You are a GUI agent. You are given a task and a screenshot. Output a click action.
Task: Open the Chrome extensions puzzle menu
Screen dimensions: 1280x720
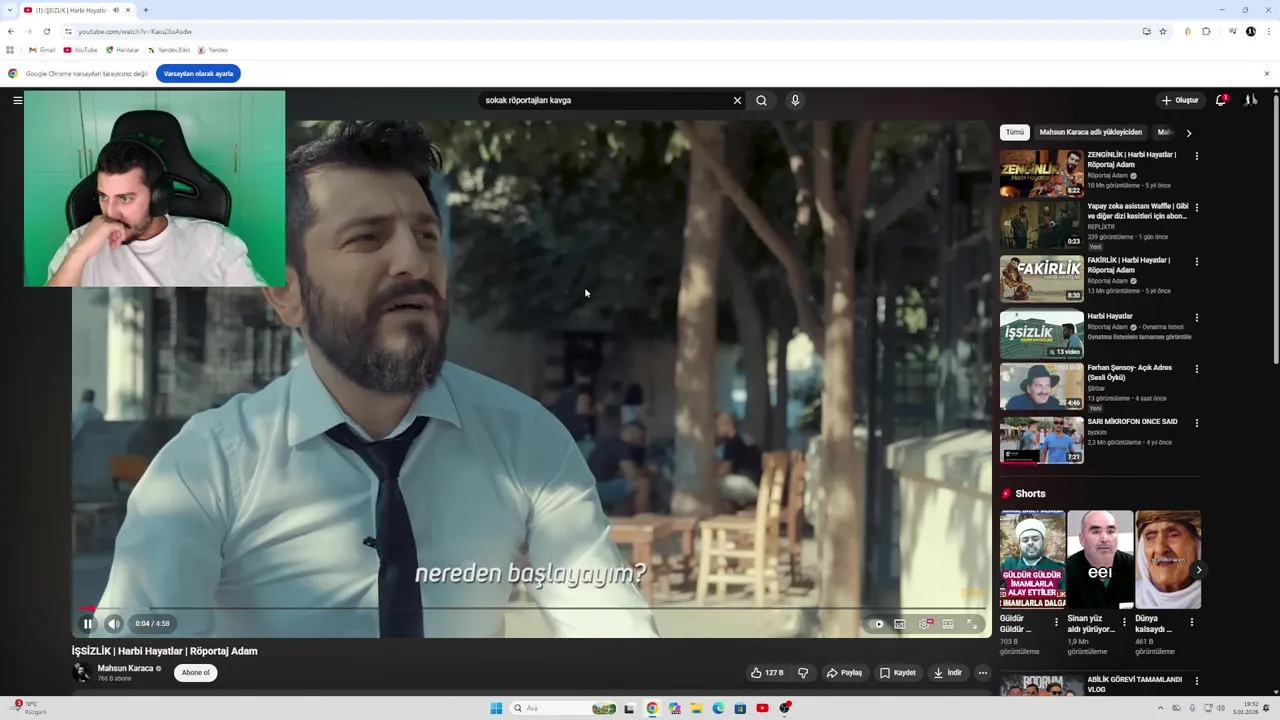(x=1206, y=31)
